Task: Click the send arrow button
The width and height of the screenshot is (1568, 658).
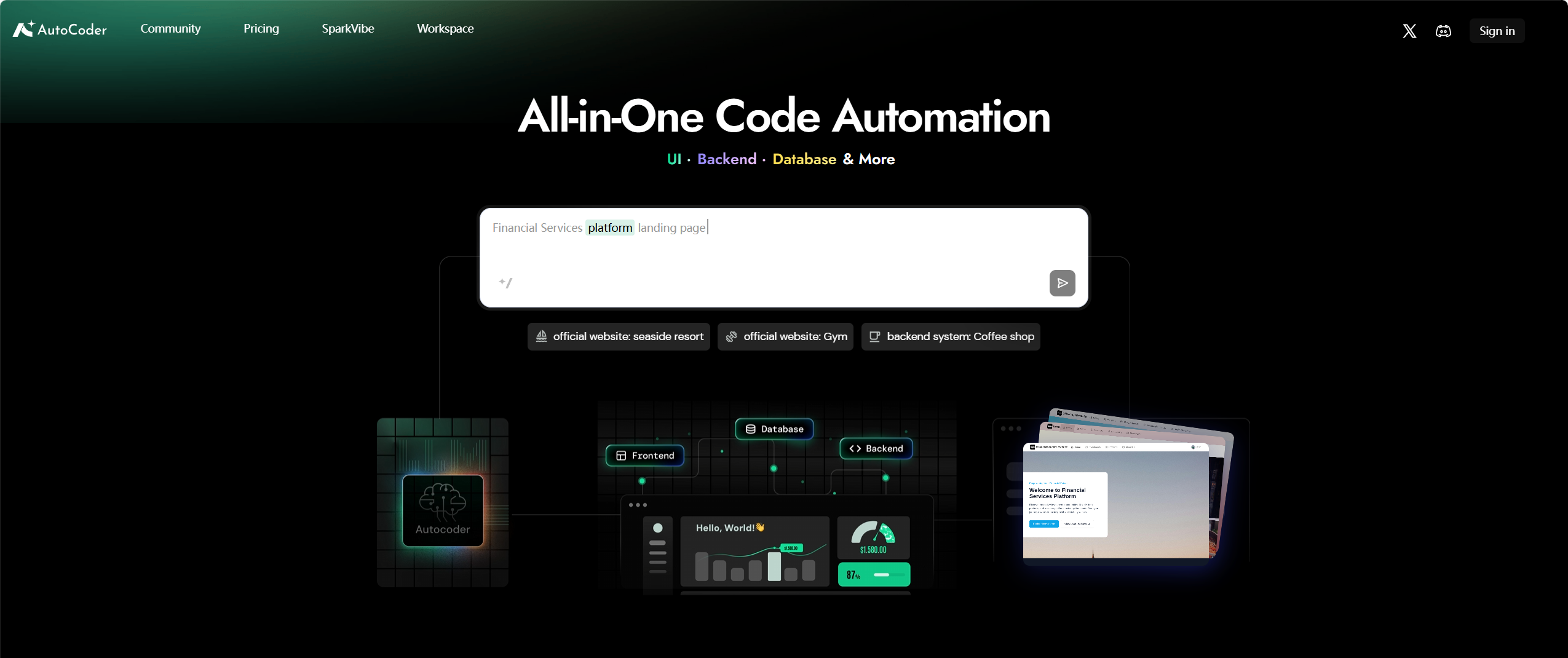Action: (x=1062, y=283)
